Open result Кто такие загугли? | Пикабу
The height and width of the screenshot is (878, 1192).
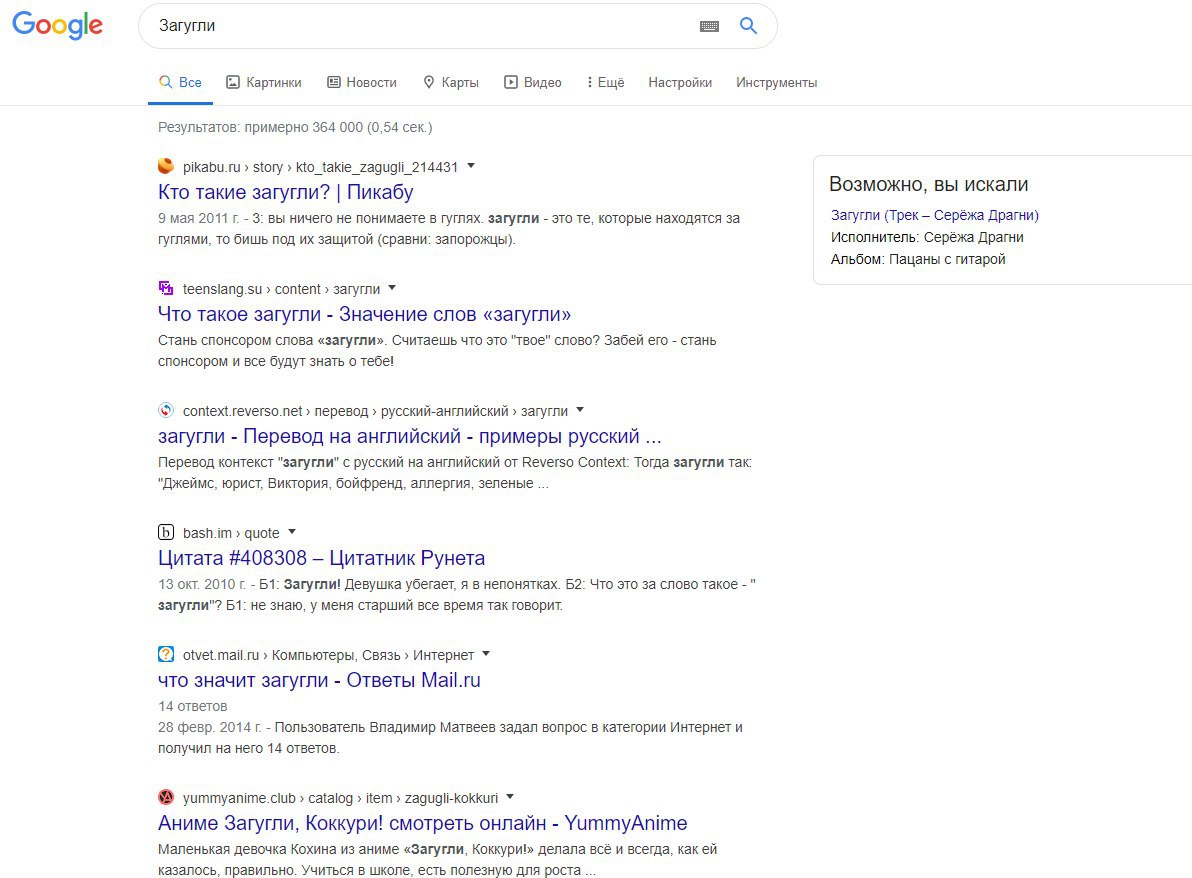pos(286,192)
